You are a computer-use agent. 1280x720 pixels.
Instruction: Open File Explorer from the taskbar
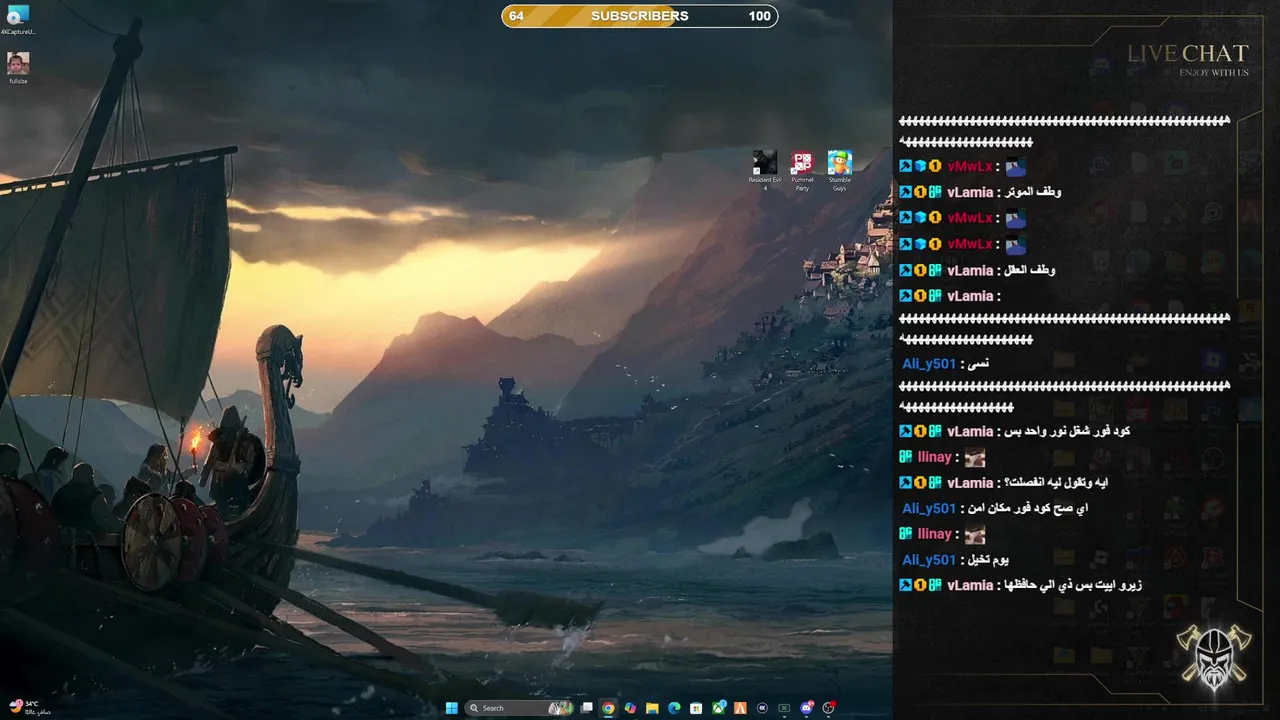tap(652, 708)
